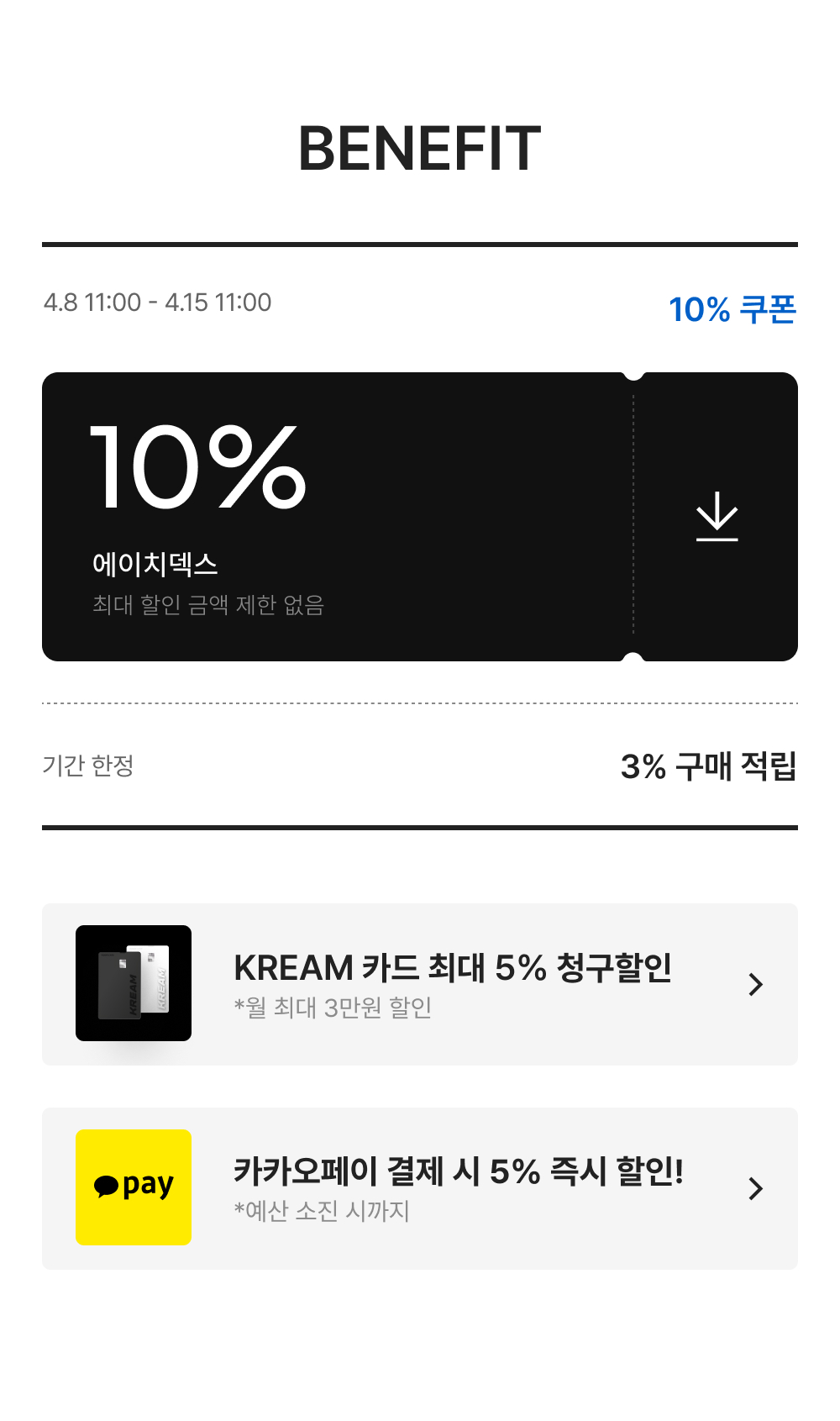840x1421 pixels.
Task: Click the coupon's vertical dashed tear line
Action: 633,516
